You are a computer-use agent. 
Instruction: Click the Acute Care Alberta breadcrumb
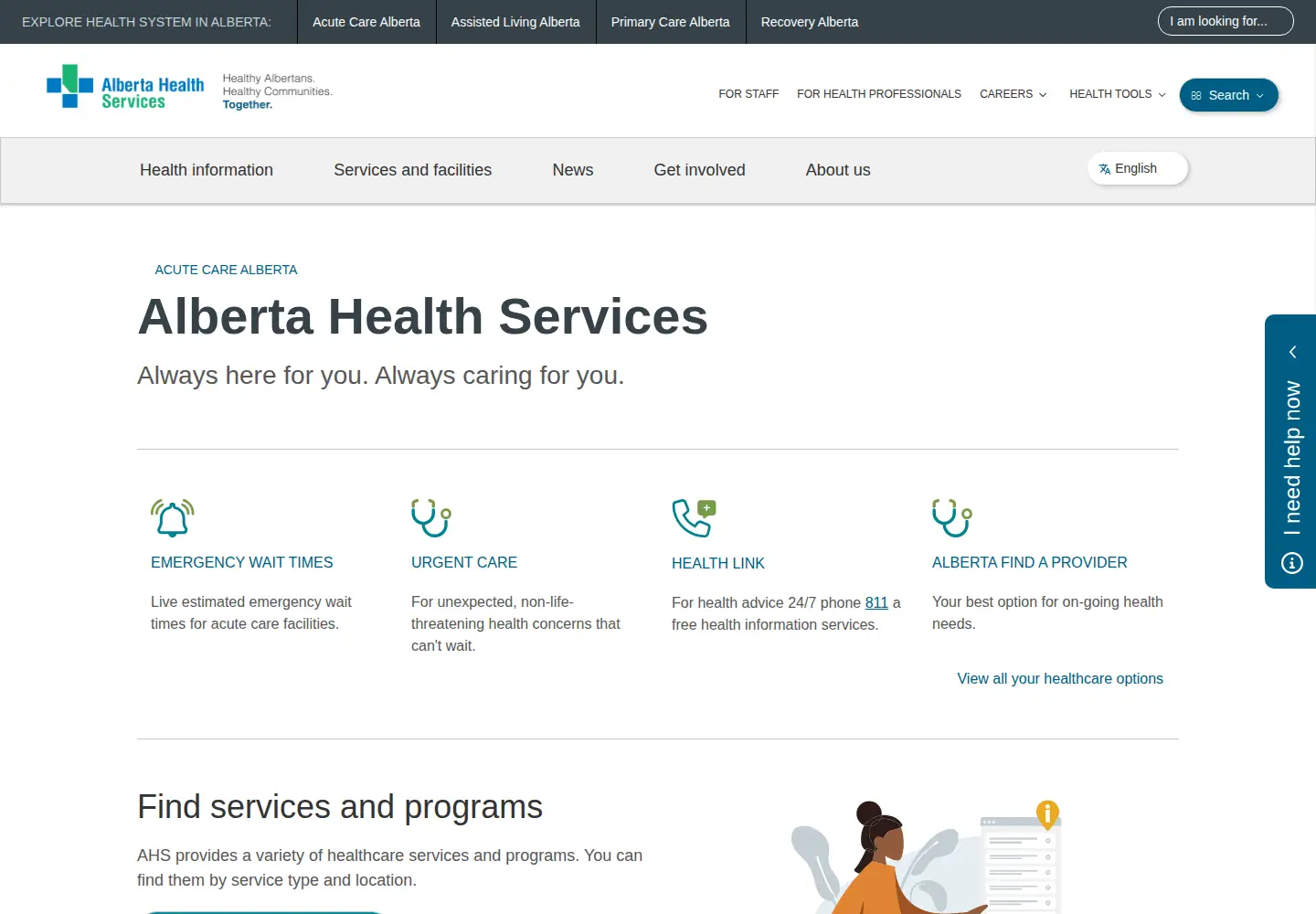(x=227, y=270)
